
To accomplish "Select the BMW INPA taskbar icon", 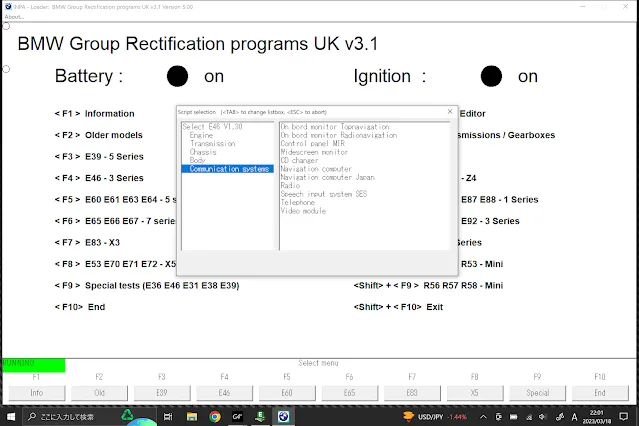I will (283, 416).
